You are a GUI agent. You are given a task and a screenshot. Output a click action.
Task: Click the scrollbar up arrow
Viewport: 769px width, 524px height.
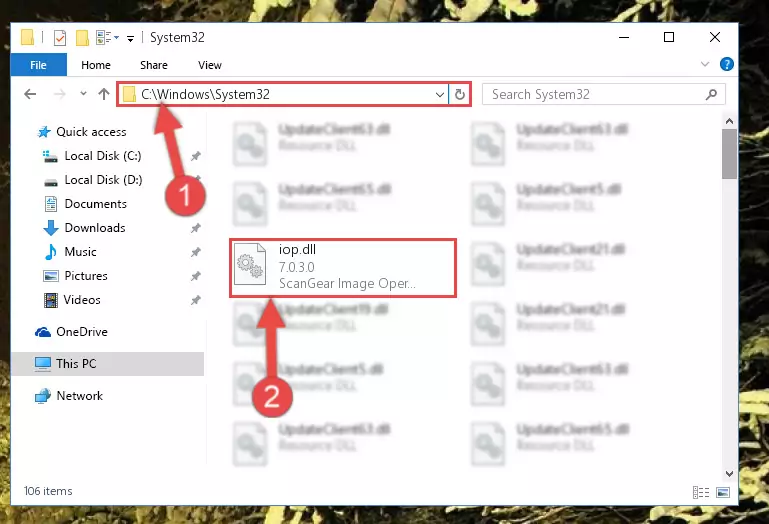[x=729, y=121]
